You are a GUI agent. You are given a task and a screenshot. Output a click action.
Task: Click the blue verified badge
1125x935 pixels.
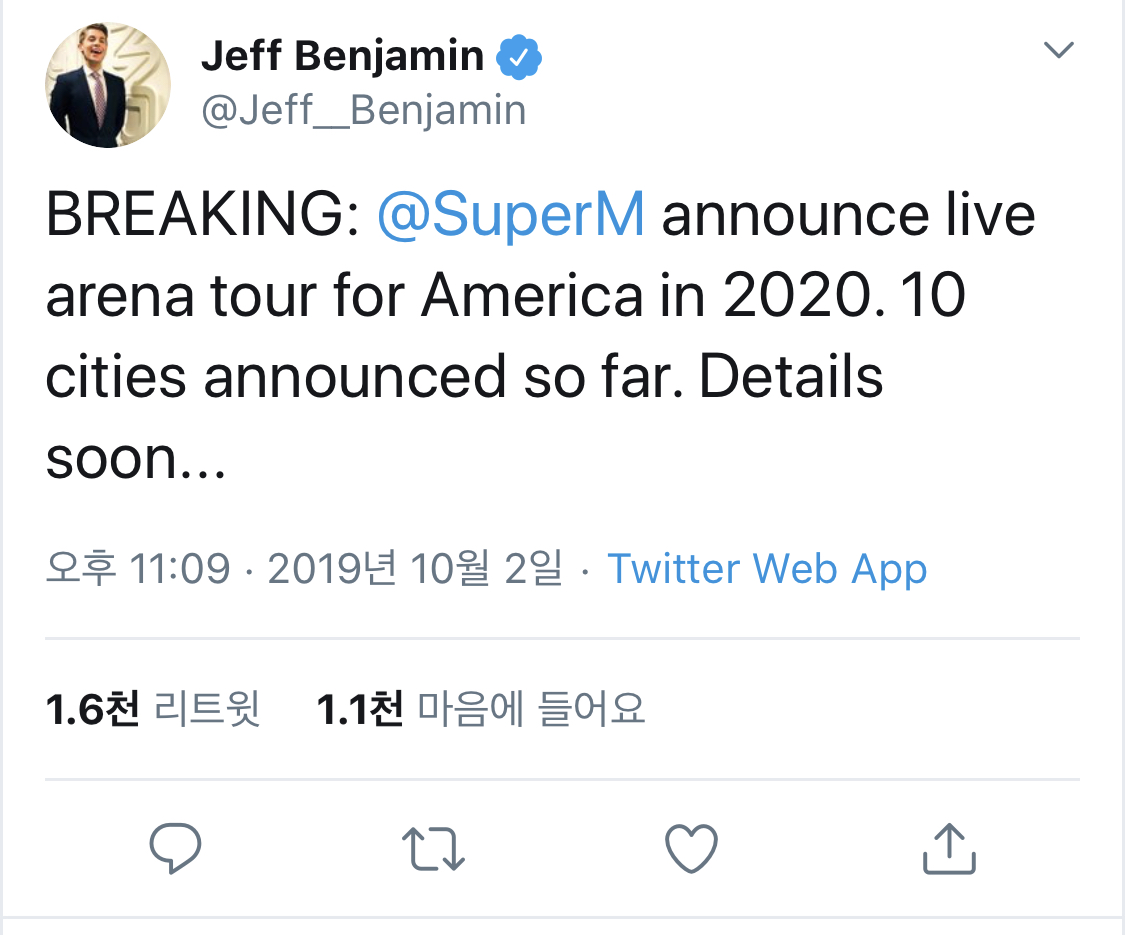coord(519,57)
